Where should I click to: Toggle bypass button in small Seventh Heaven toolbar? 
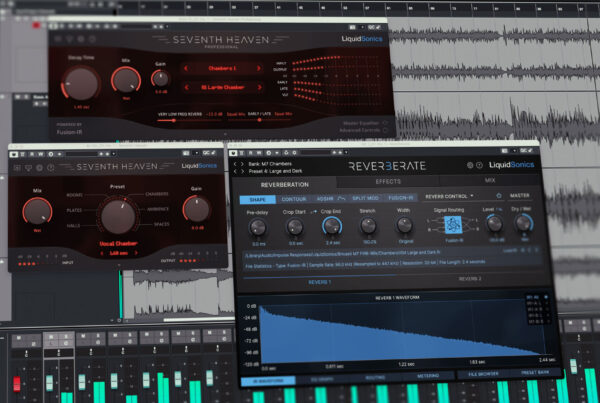tap(14, 154)
